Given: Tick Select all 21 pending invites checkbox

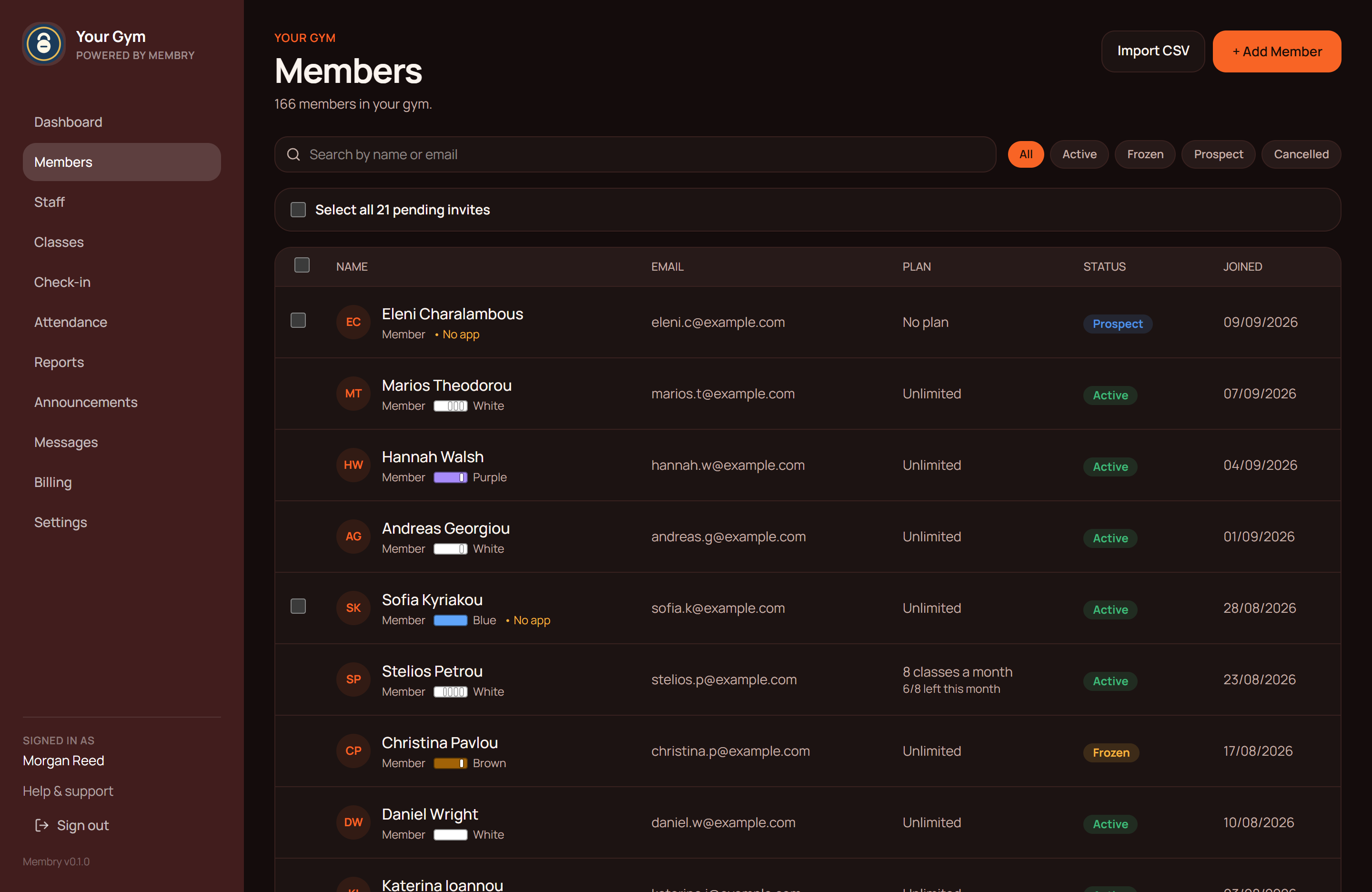Looking at the screenshot, I should tap(298, 210).
